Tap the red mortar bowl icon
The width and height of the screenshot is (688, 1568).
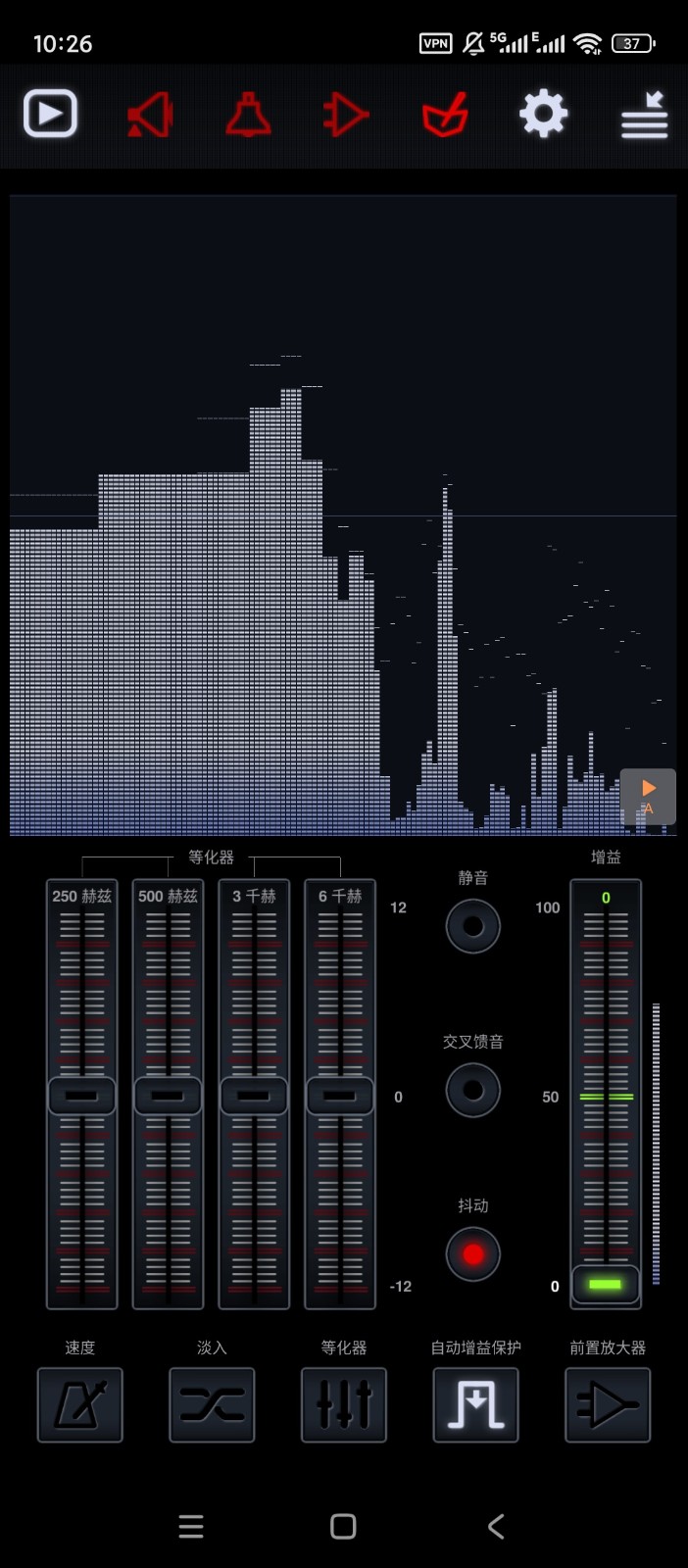coord(445,116)
